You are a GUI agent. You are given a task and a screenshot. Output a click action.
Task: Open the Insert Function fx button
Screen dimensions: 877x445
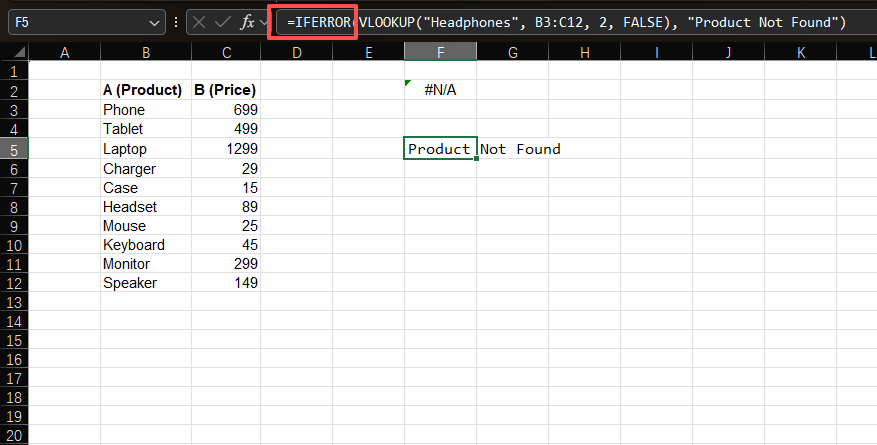coord(247,22)
